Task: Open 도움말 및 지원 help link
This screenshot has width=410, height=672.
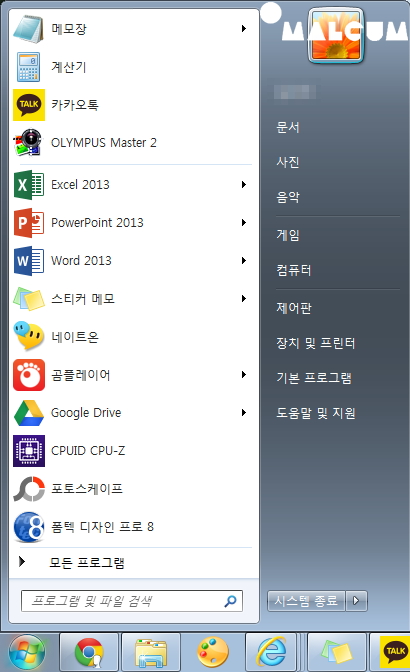Action: tap(316, 413)
